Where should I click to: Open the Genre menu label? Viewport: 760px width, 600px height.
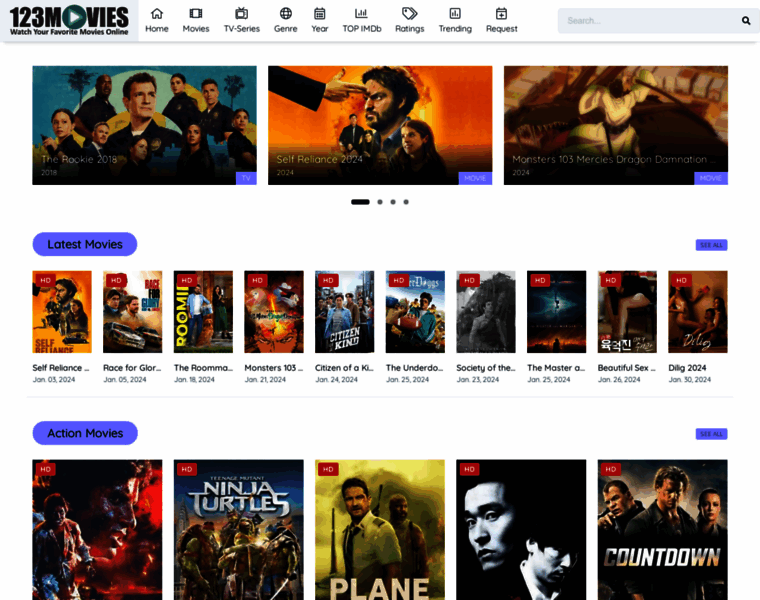[285, 29]
